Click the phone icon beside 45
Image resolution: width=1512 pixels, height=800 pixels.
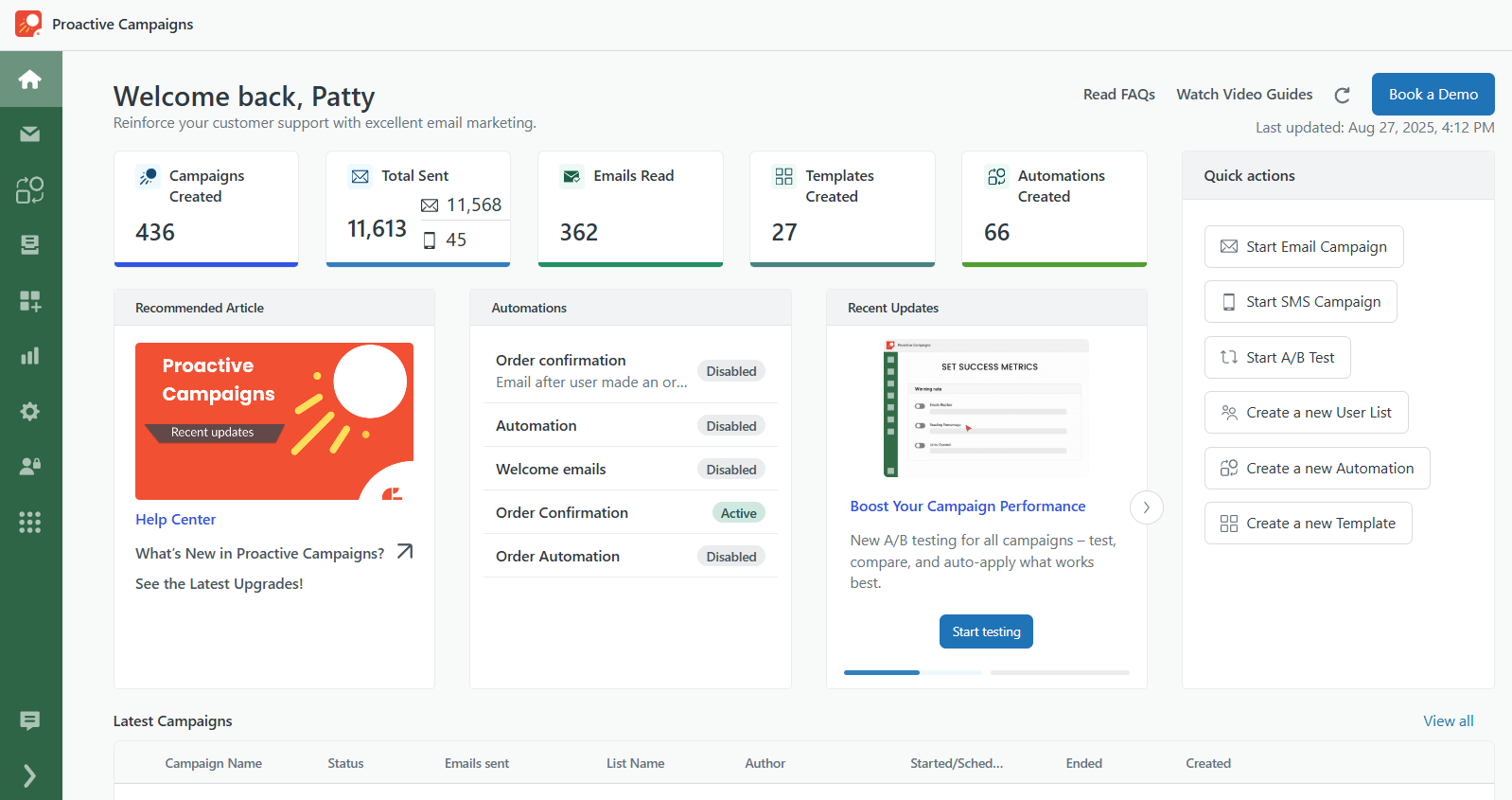tap(430, 240)
